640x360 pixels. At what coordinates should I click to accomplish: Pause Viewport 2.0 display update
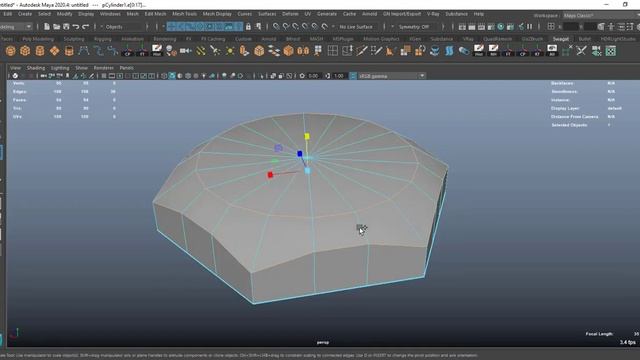(x=530, y=27)
